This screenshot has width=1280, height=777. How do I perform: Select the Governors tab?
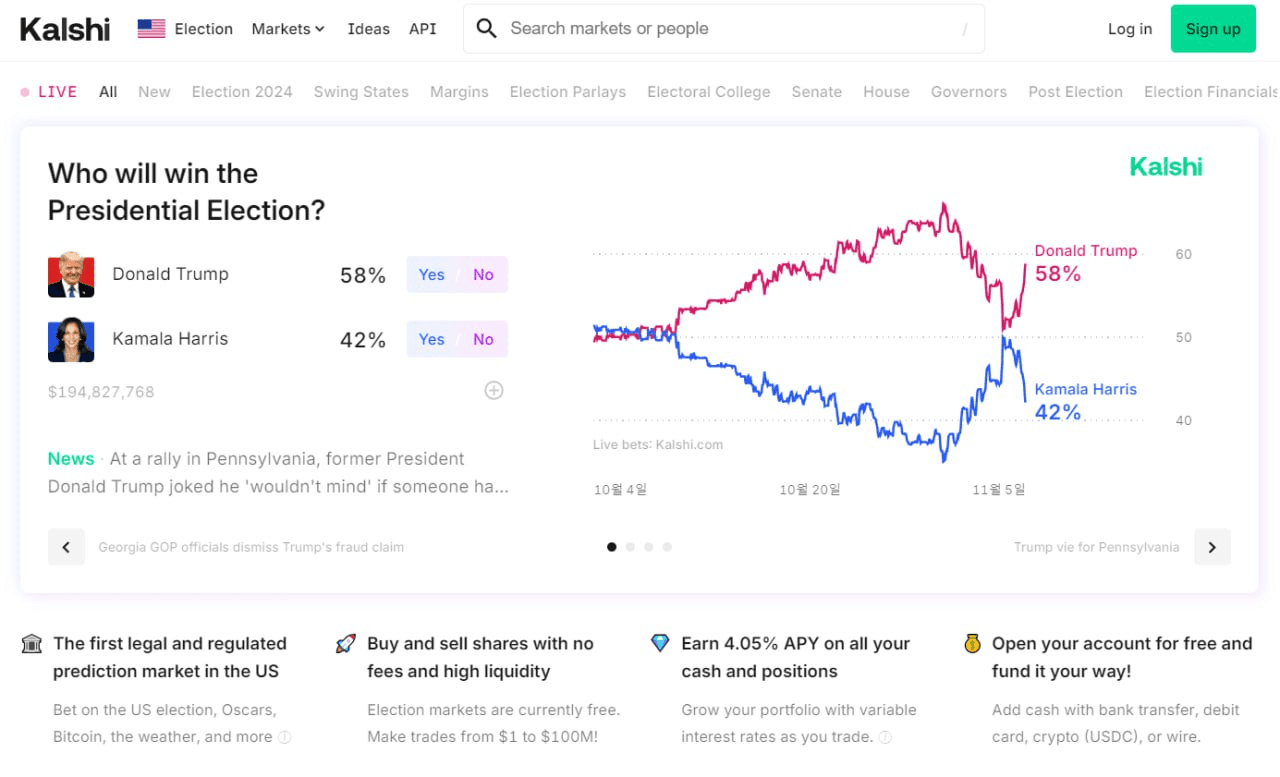pyautogui.click(x=969, y=92)
